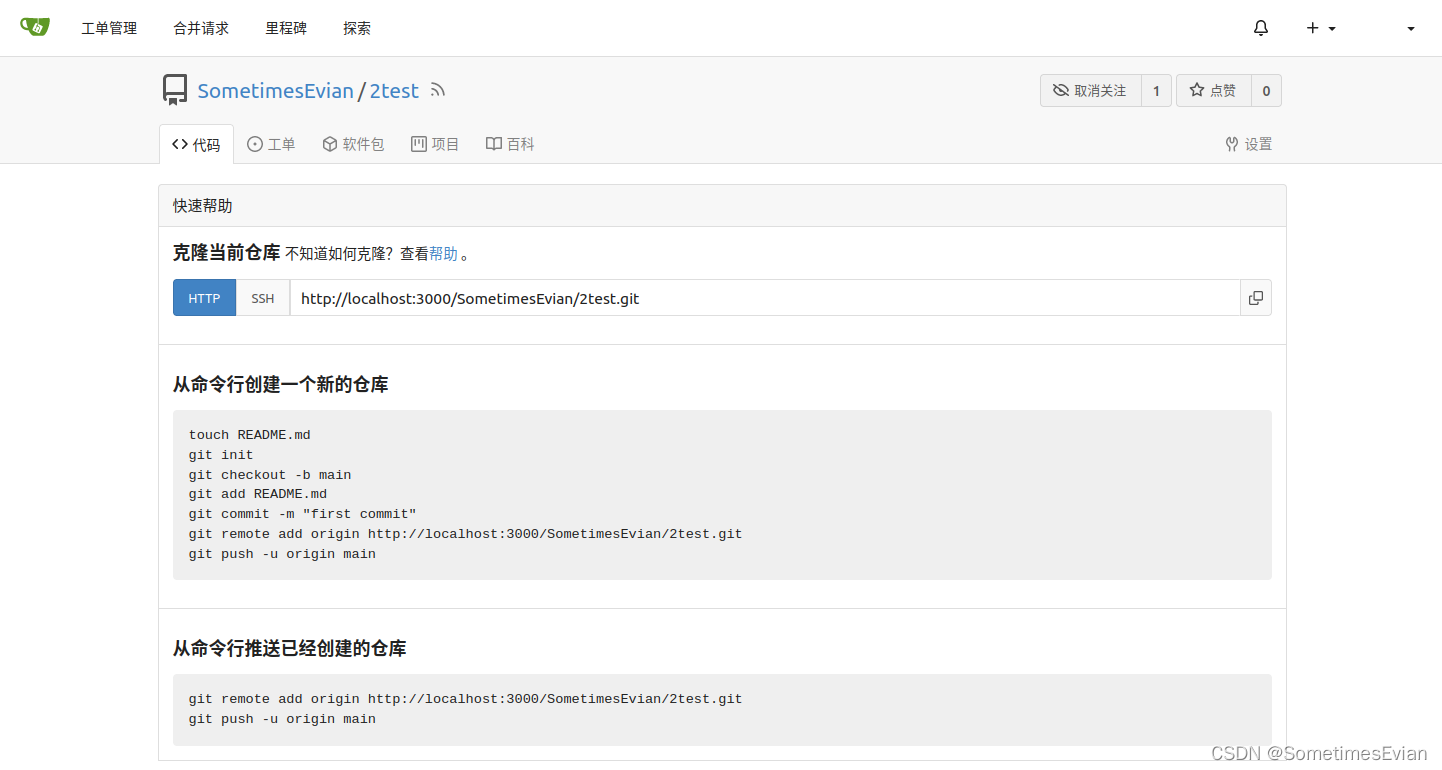1442x770 pixels.
Task: Switch to the 代码 tab
Action: click(x=196, y=144)
